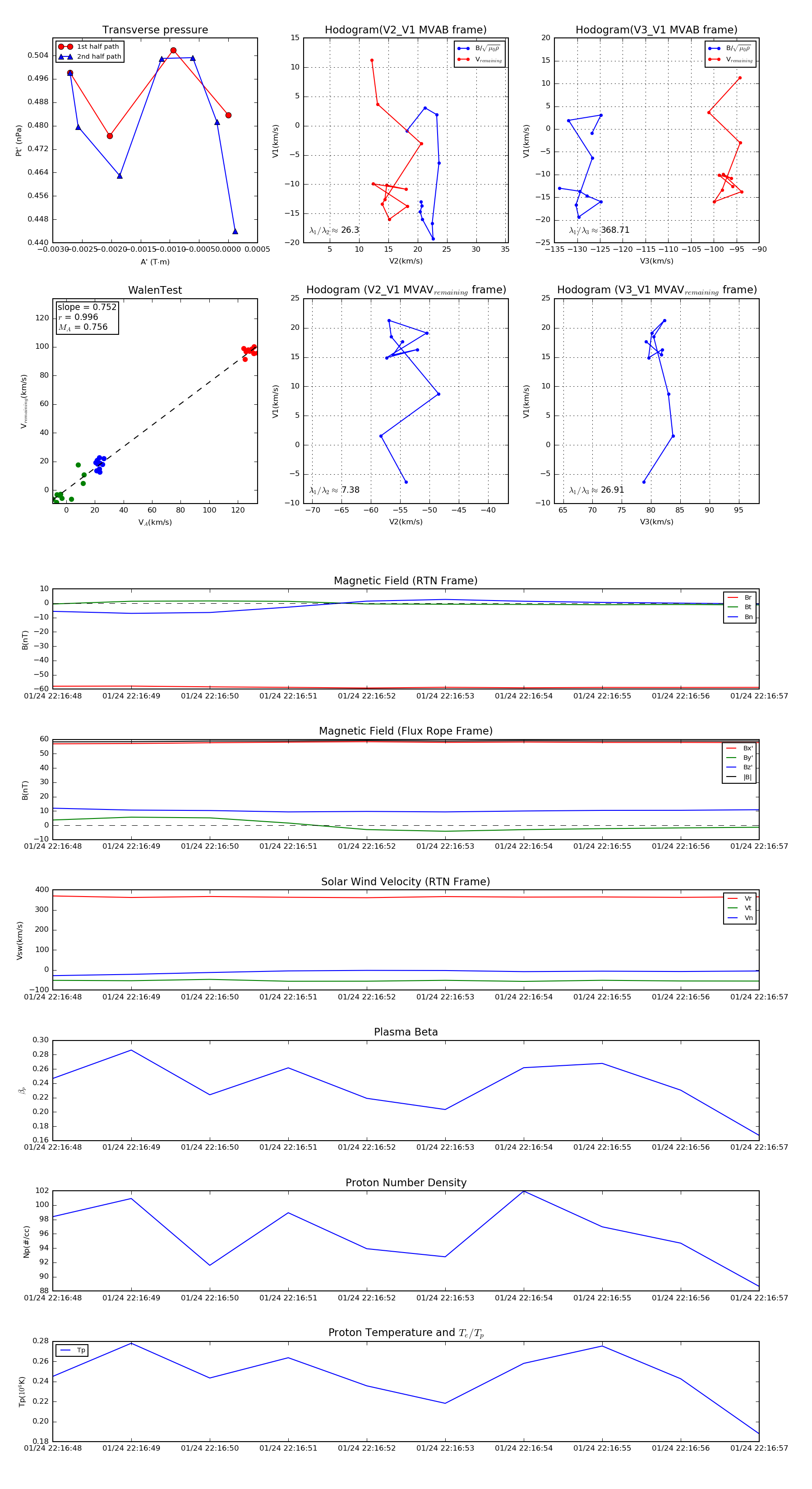The width and height of the screenshot is (812, 1489).
Task: Click the Vsw(km/s) axis label
Action: (x=19, y=940)
